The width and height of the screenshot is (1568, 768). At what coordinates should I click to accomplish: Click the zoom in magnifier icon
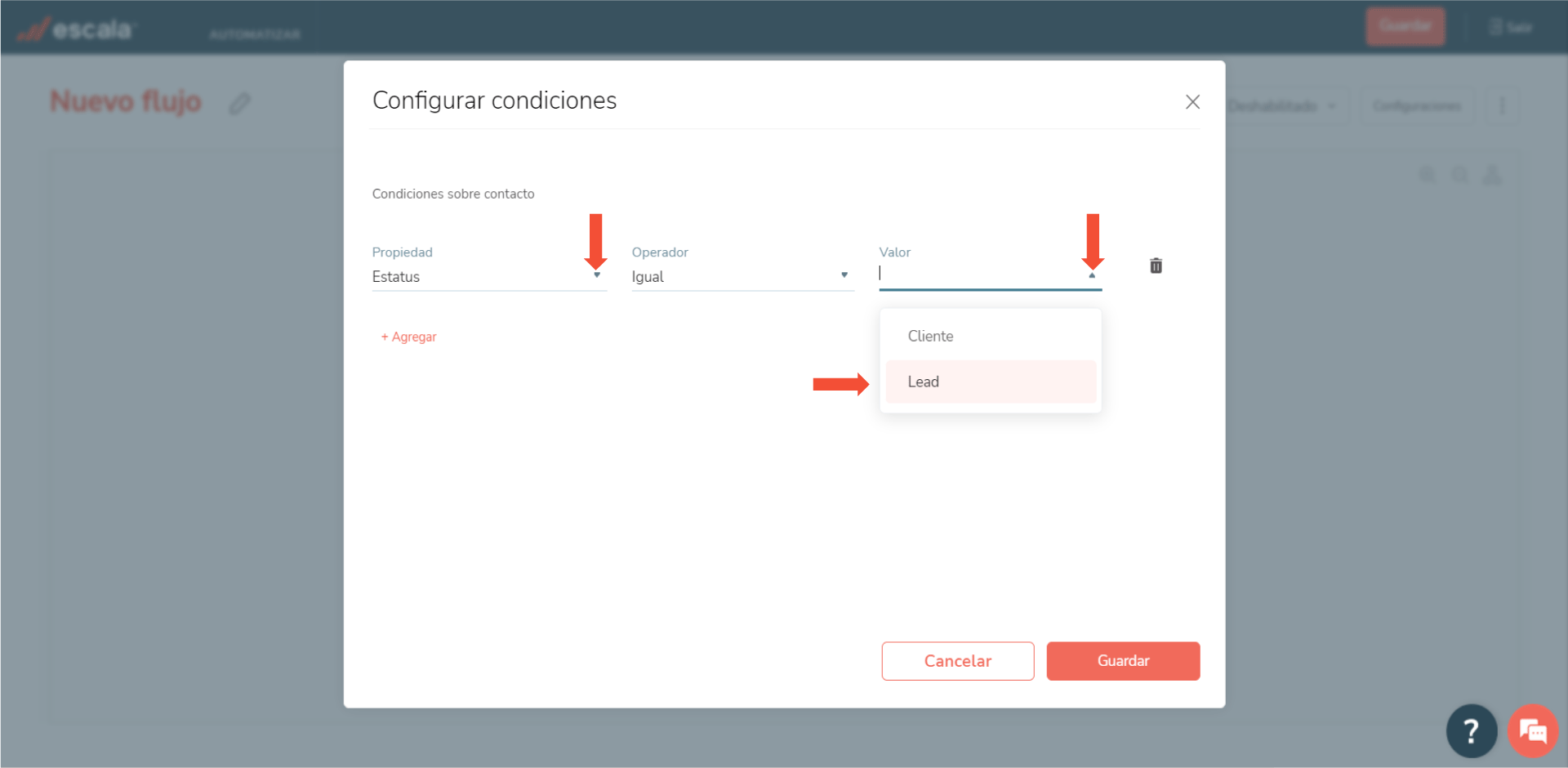1427,176
